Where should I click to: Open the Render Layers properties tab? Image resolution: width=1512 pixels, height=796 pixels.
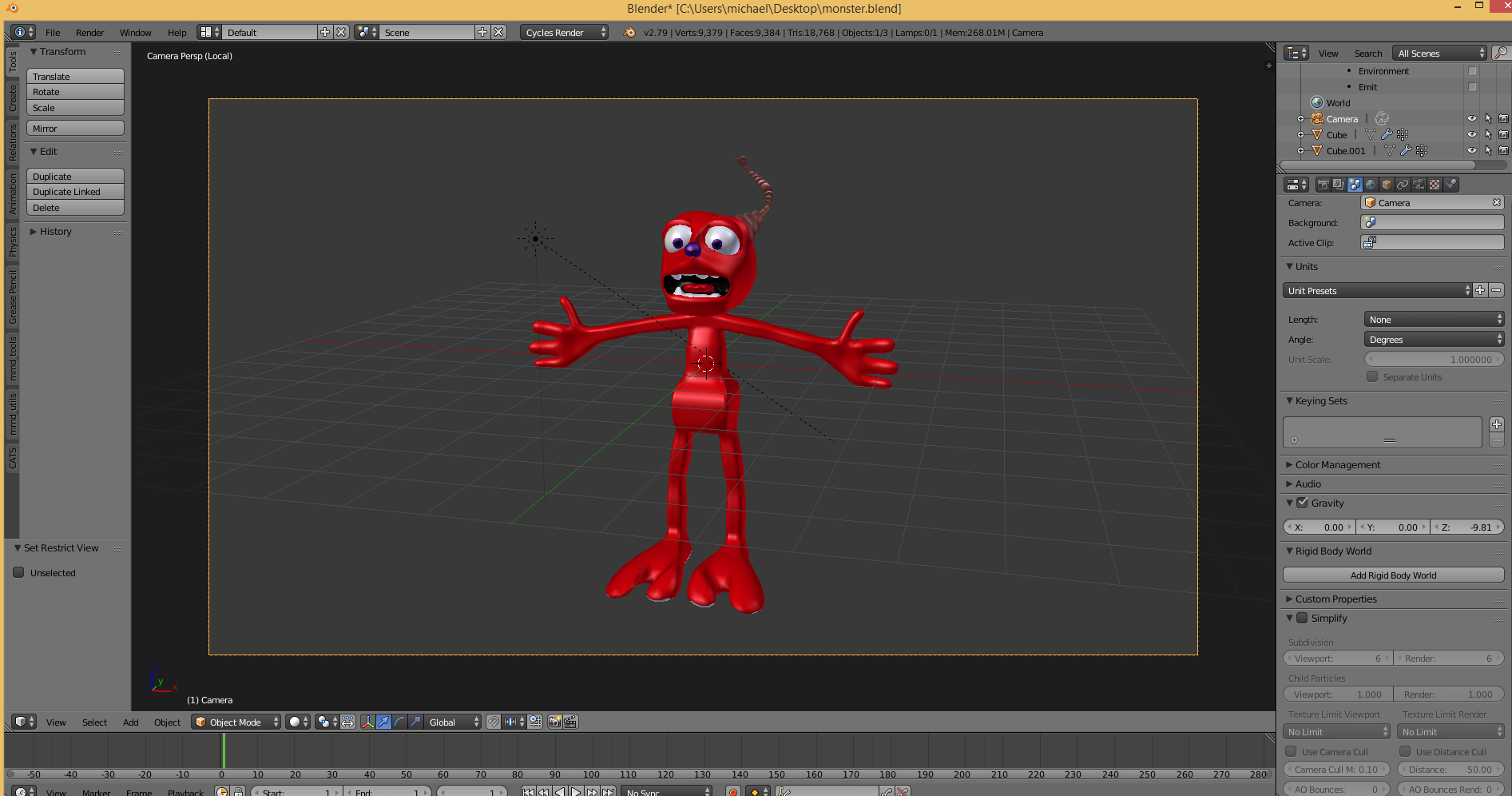1339,185
